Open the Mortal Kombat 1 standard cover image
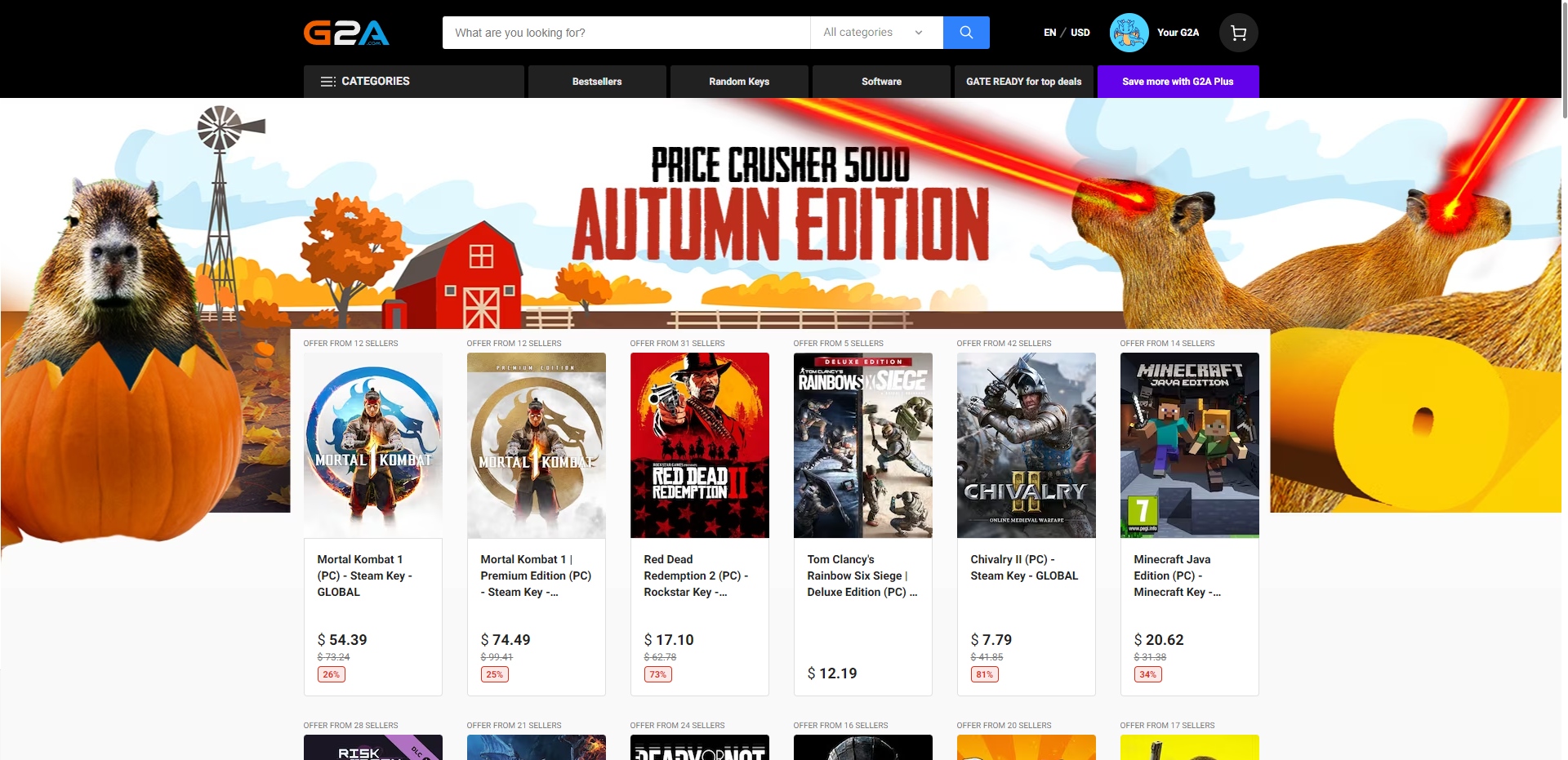Image resolution: width=1568 pixels, height=760 pixels. coord(373,445)
